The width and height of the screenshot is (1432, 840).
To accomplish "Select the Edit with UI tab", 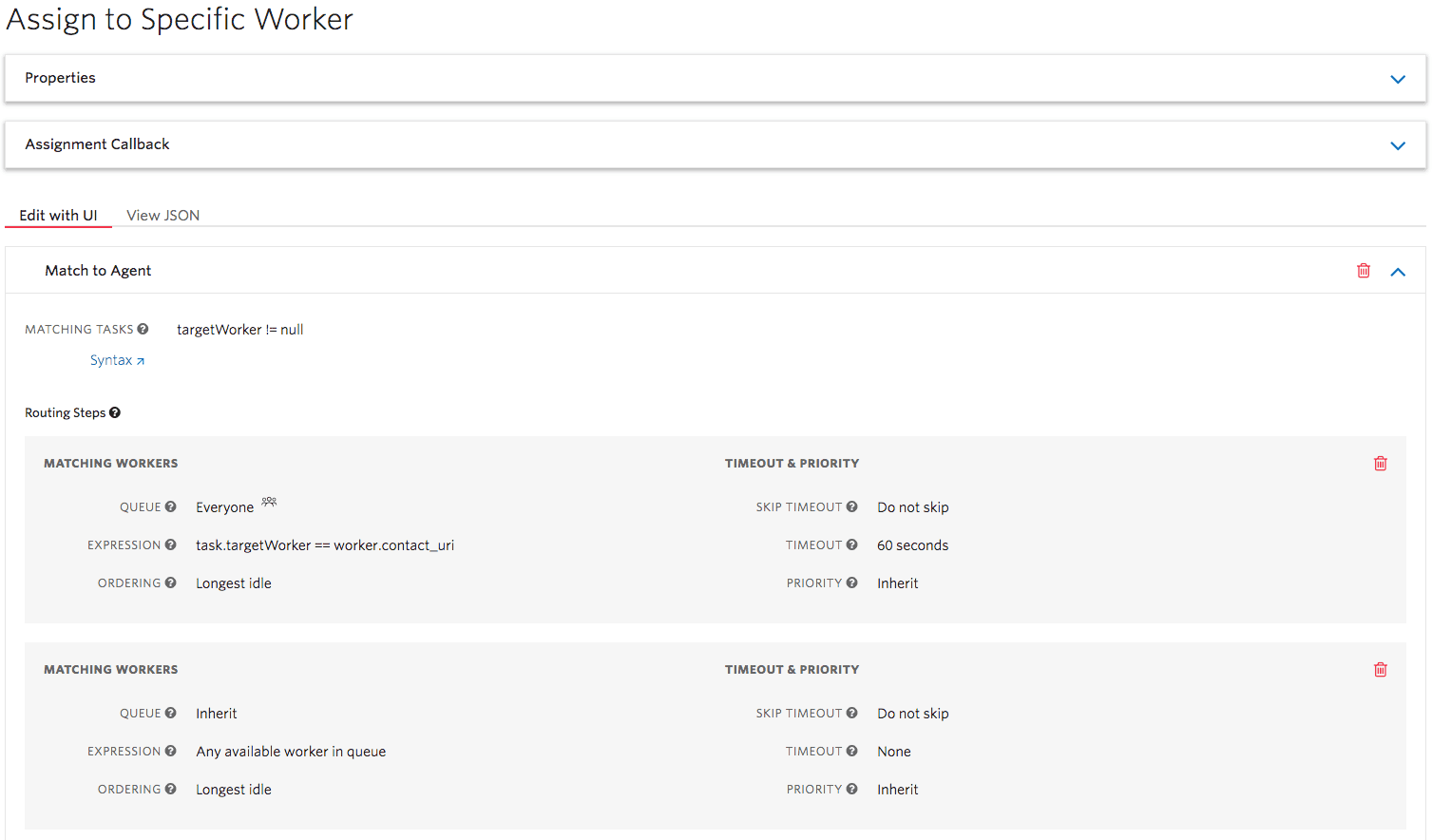I will pyautogui.click(x=58, y=215).
